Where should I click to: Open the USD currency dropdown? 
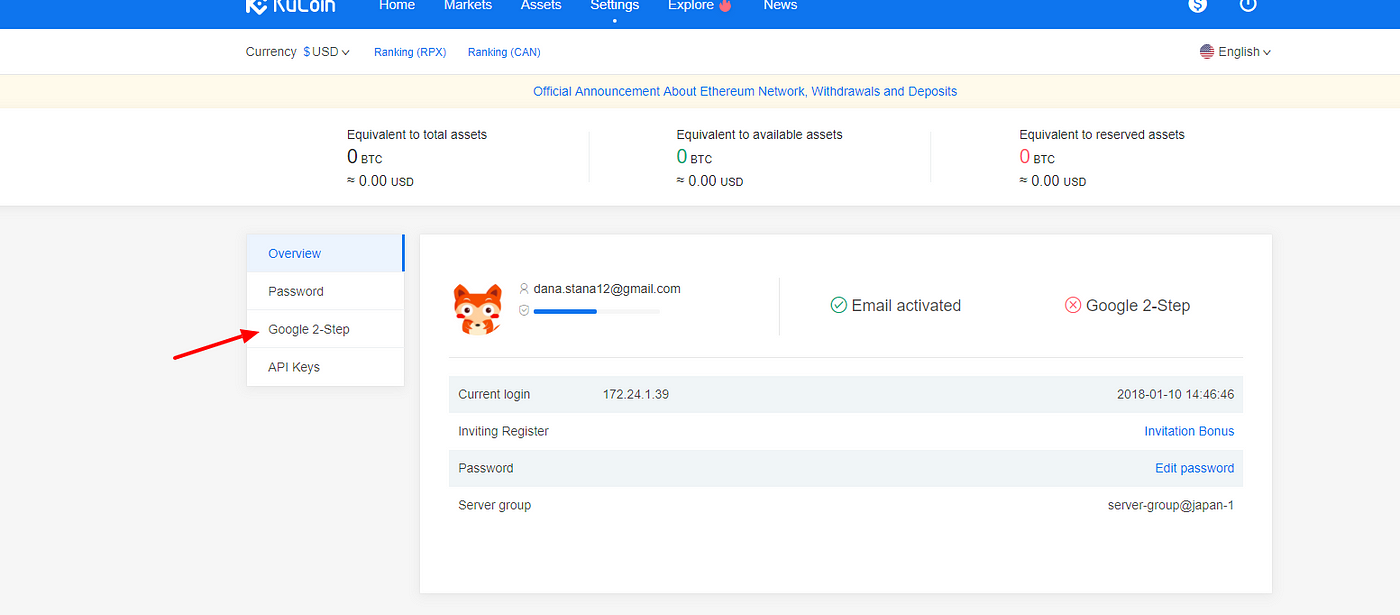pos(327,52)
